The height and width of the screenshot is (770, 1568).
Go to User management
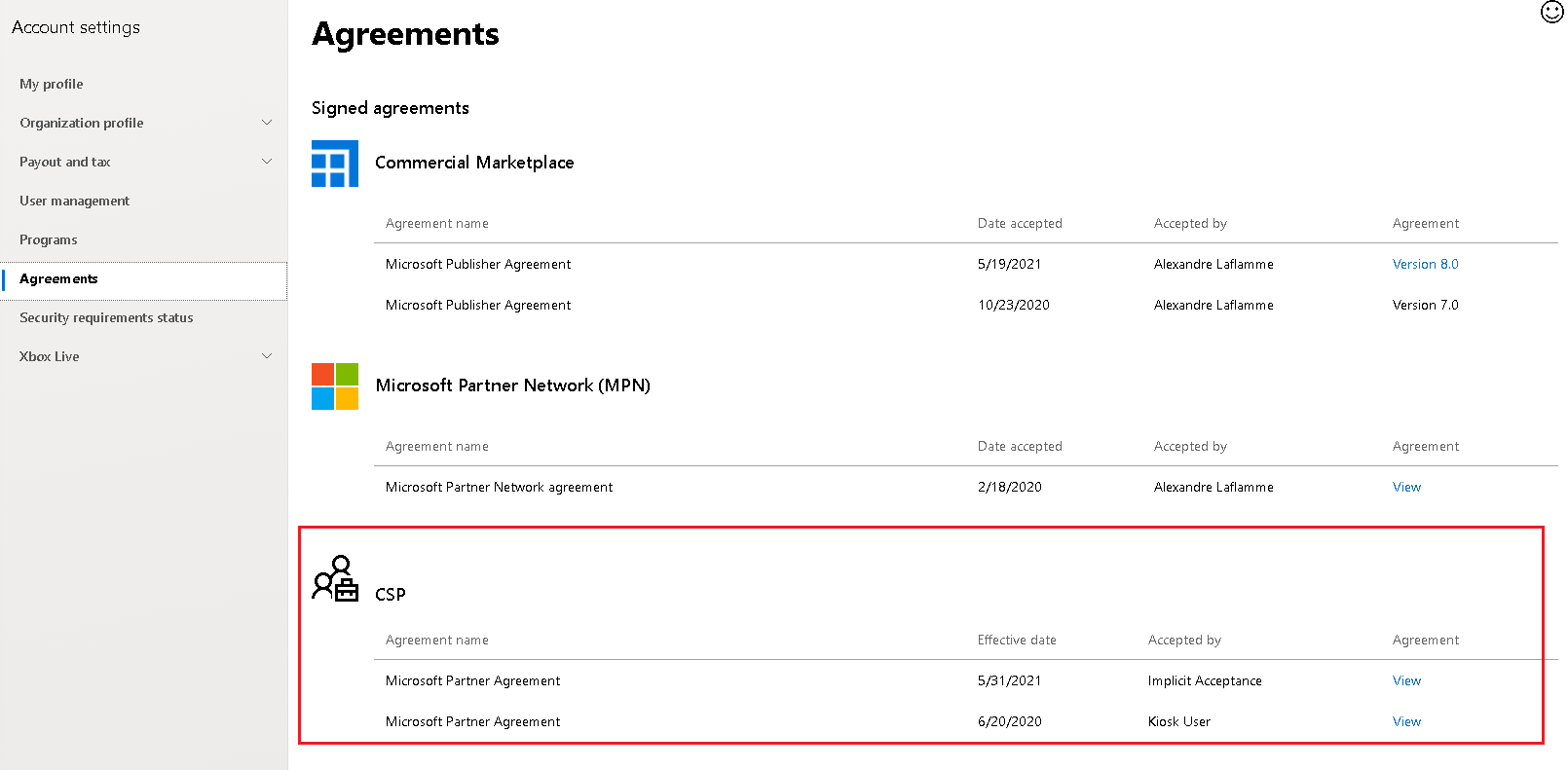tap(74, 201)
